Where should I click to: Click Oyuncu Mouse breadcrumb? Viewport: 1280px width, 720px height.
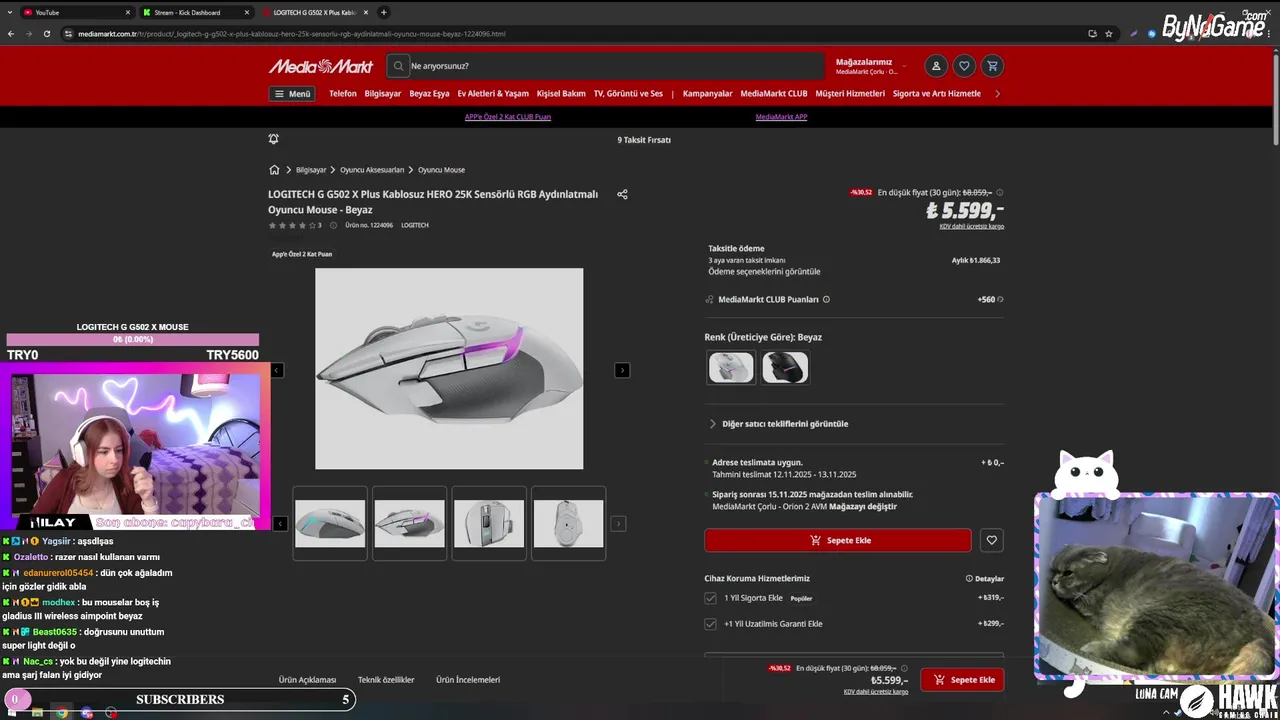point(441,170)
